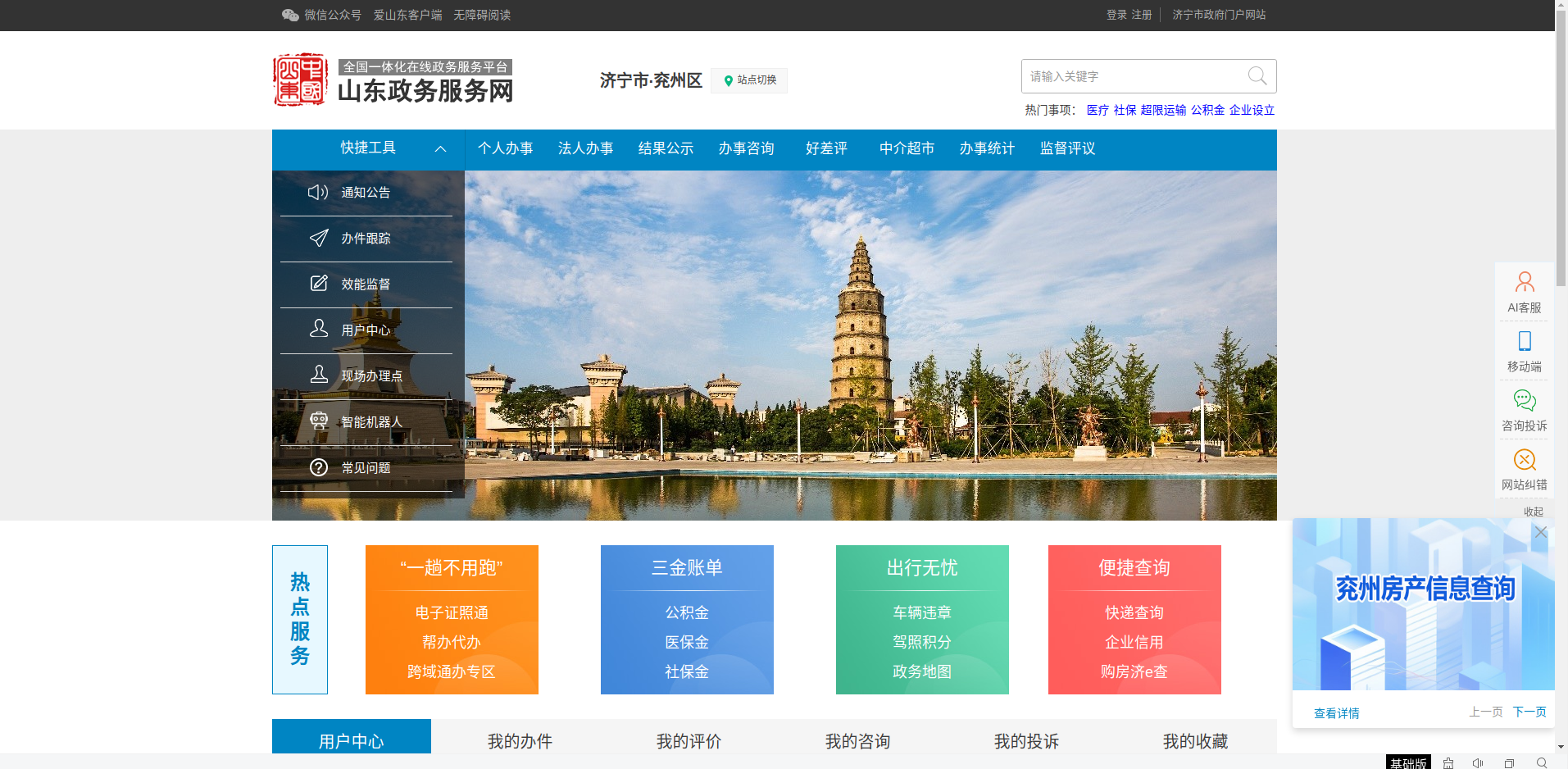The width and height of the screenshot is (1568, 769).
Task: Click the 请输入关键字 search field
Action: [x=1131, y=76]
